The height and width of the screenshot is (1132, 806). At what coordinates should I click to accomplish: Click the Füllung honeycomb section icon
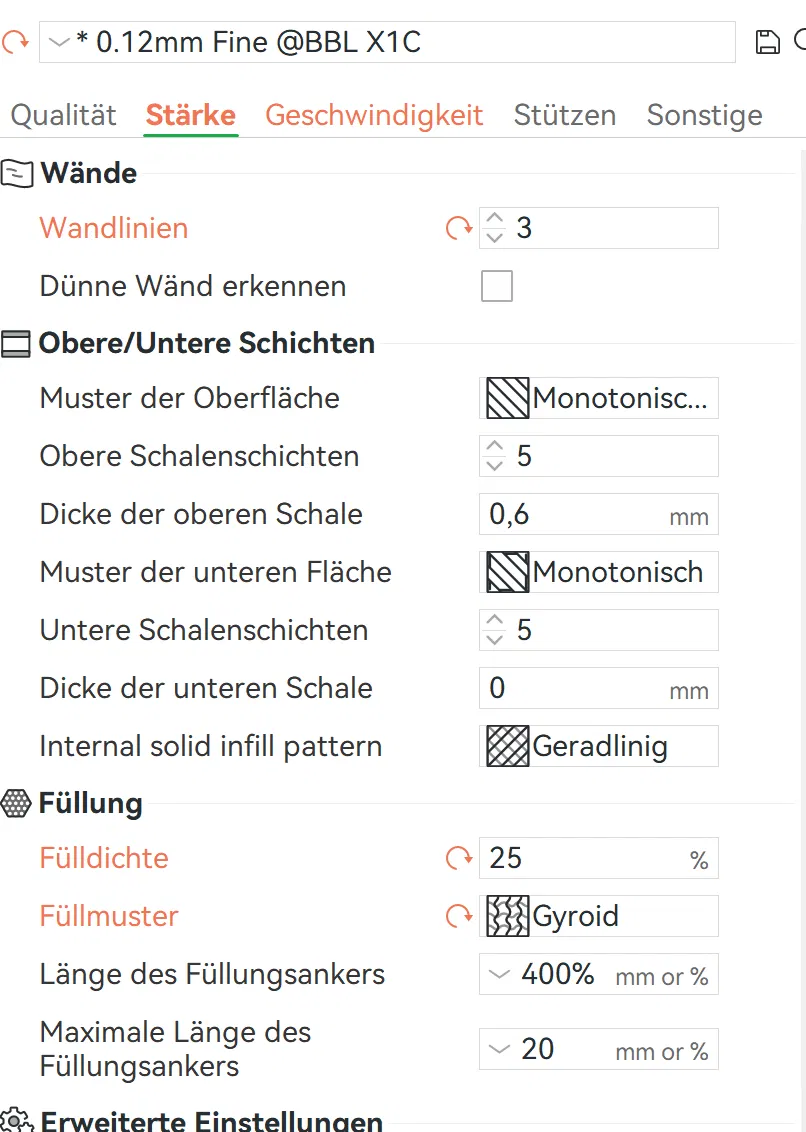click(x=17, y=803)
